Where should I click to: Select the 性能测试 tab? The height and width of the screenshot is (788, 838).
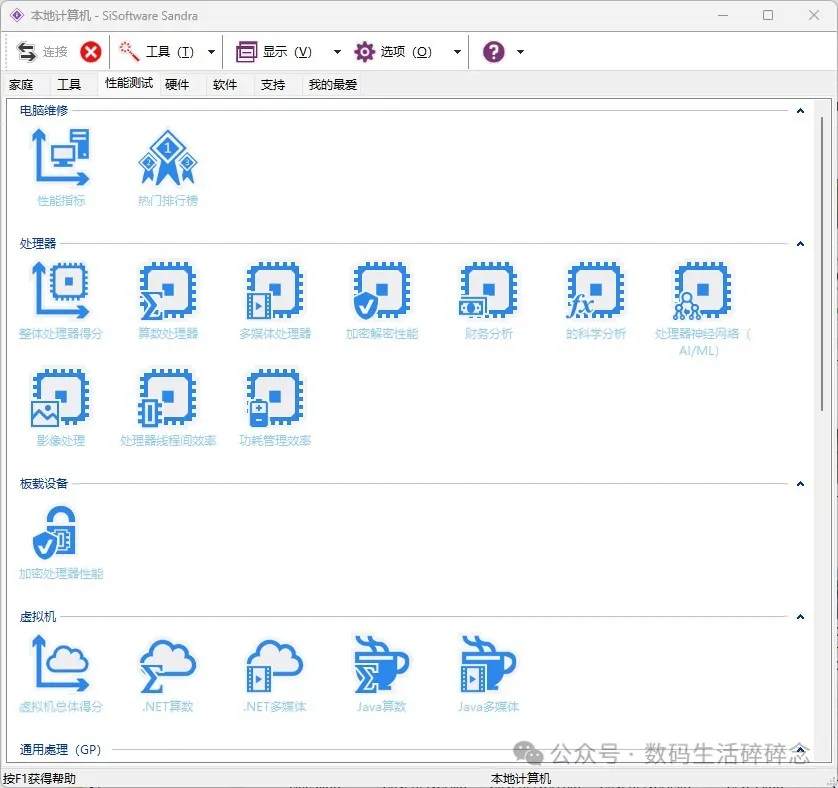coord(129,83)
